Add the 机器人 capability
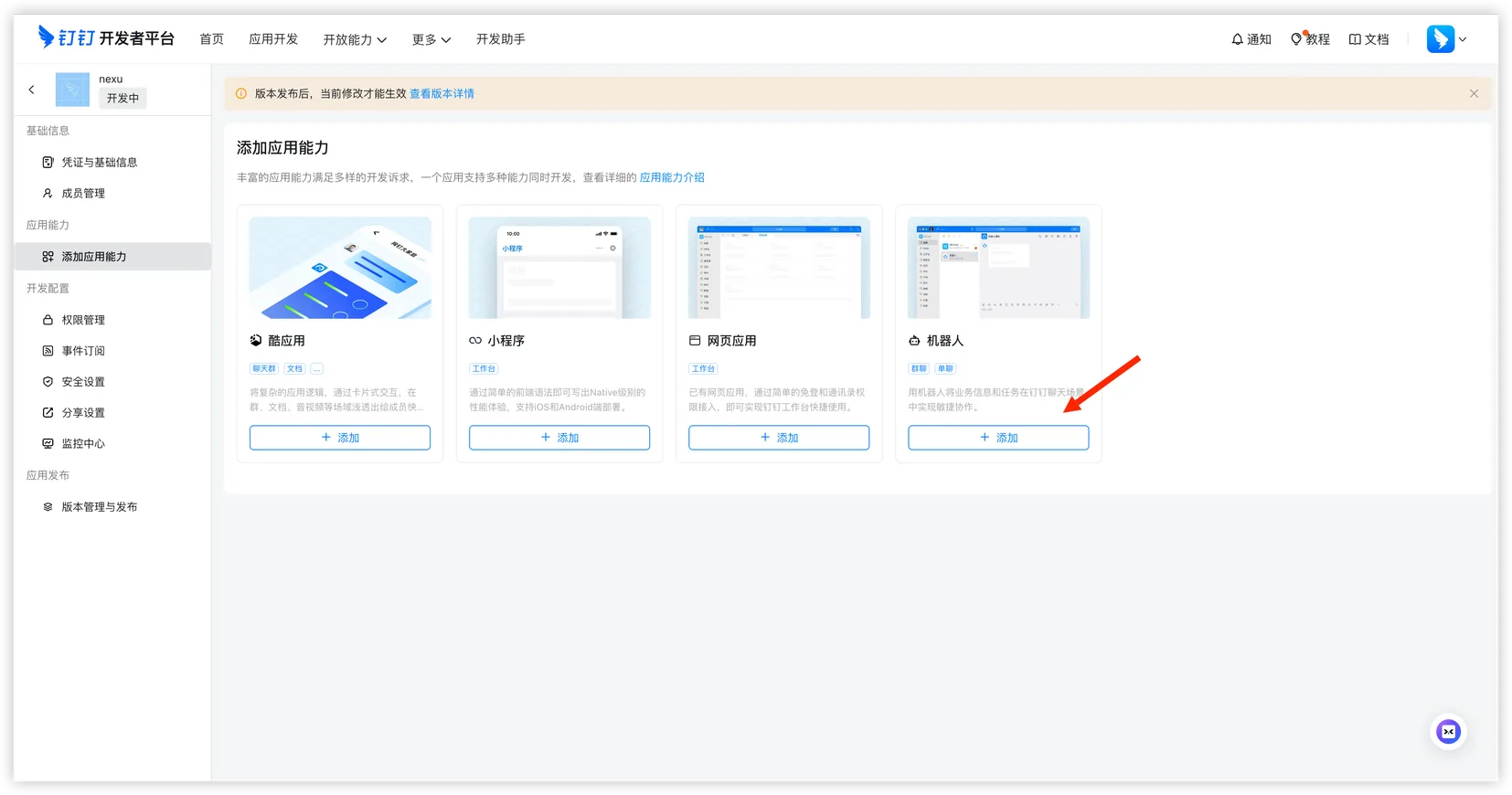Viewport: 1512px width, 795px height. pyautogui.click(x=998, y=438)
